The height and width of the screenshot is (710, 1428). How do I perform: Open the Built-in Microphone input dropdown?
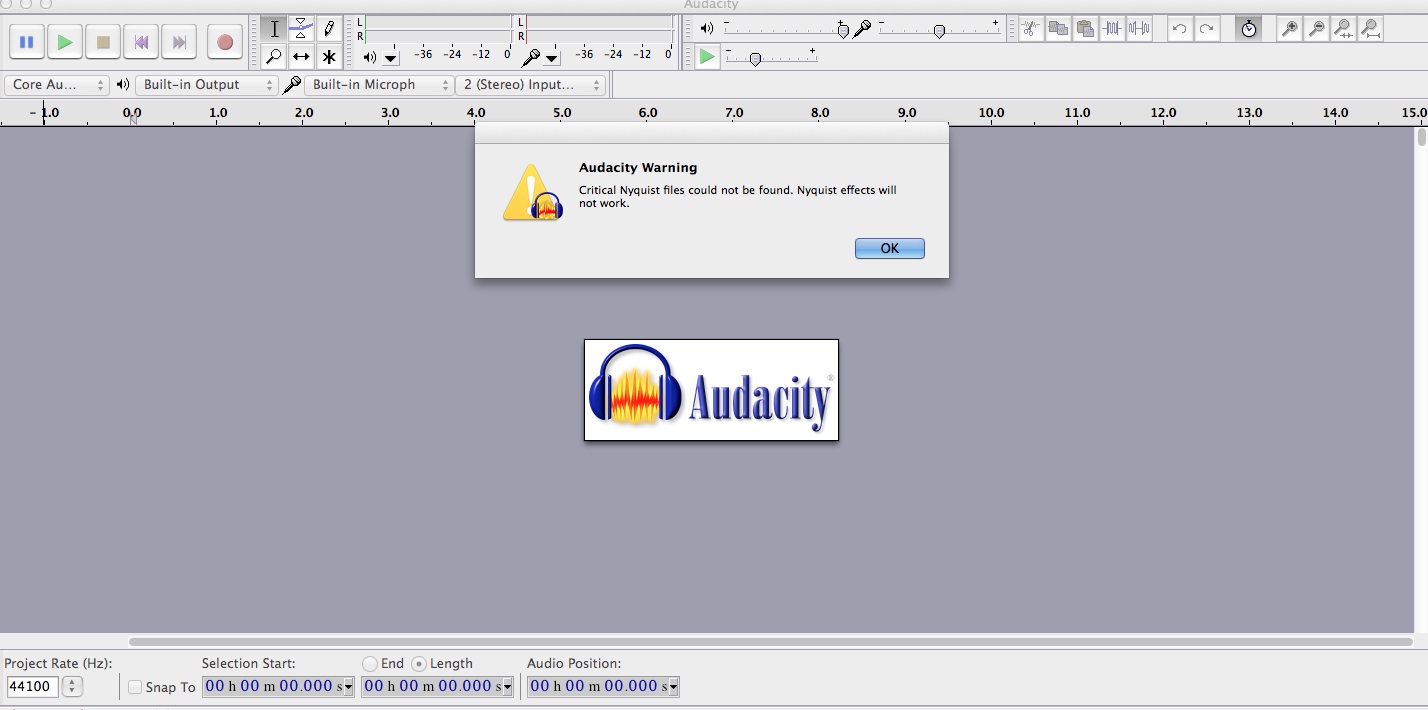[379, 85]
